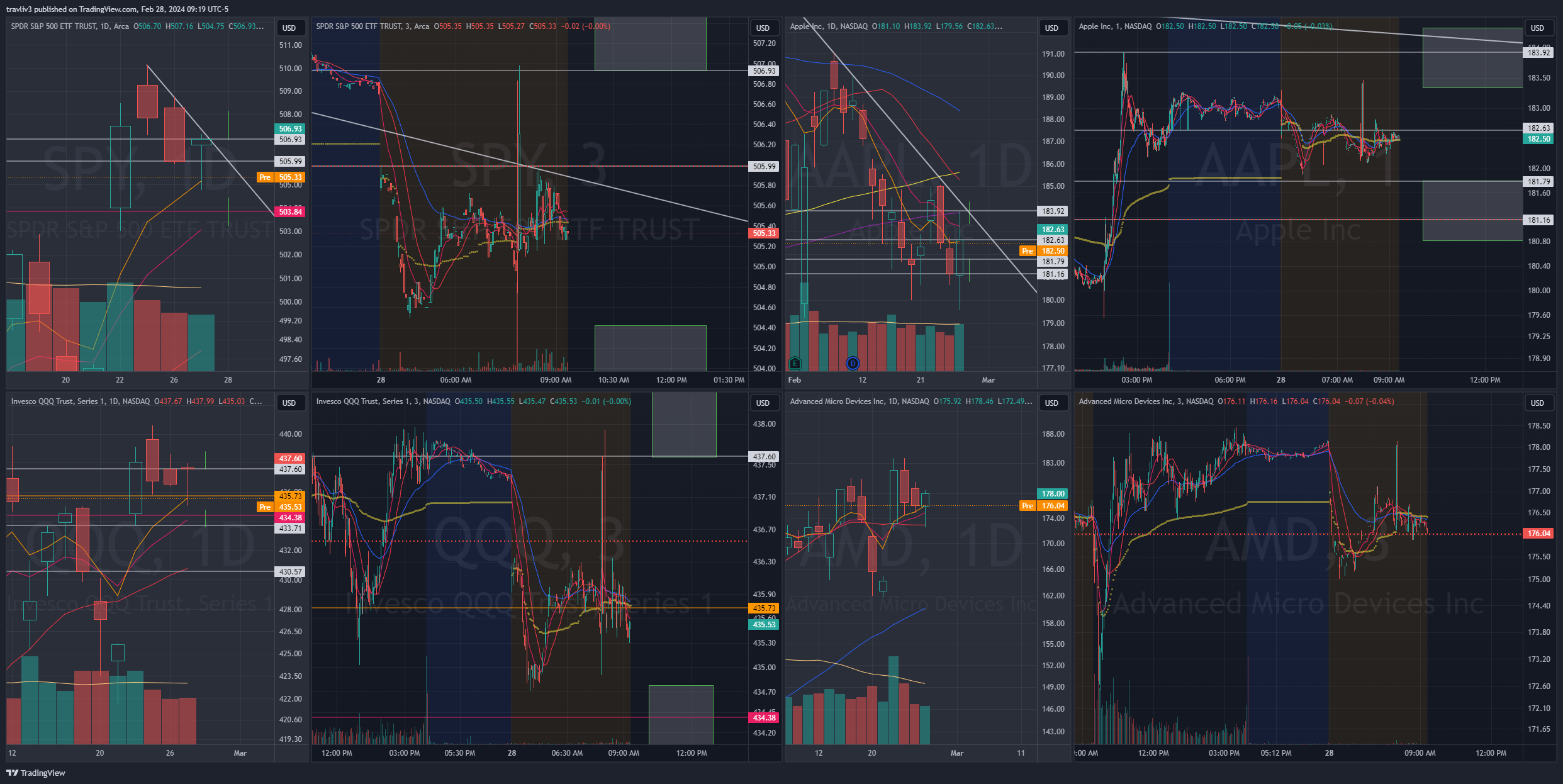The image size is (1563, 784).
Task: Click the orange 'Pre' badge on SPY daily chart
Action: pyautogui.click(x=265, y=177)
